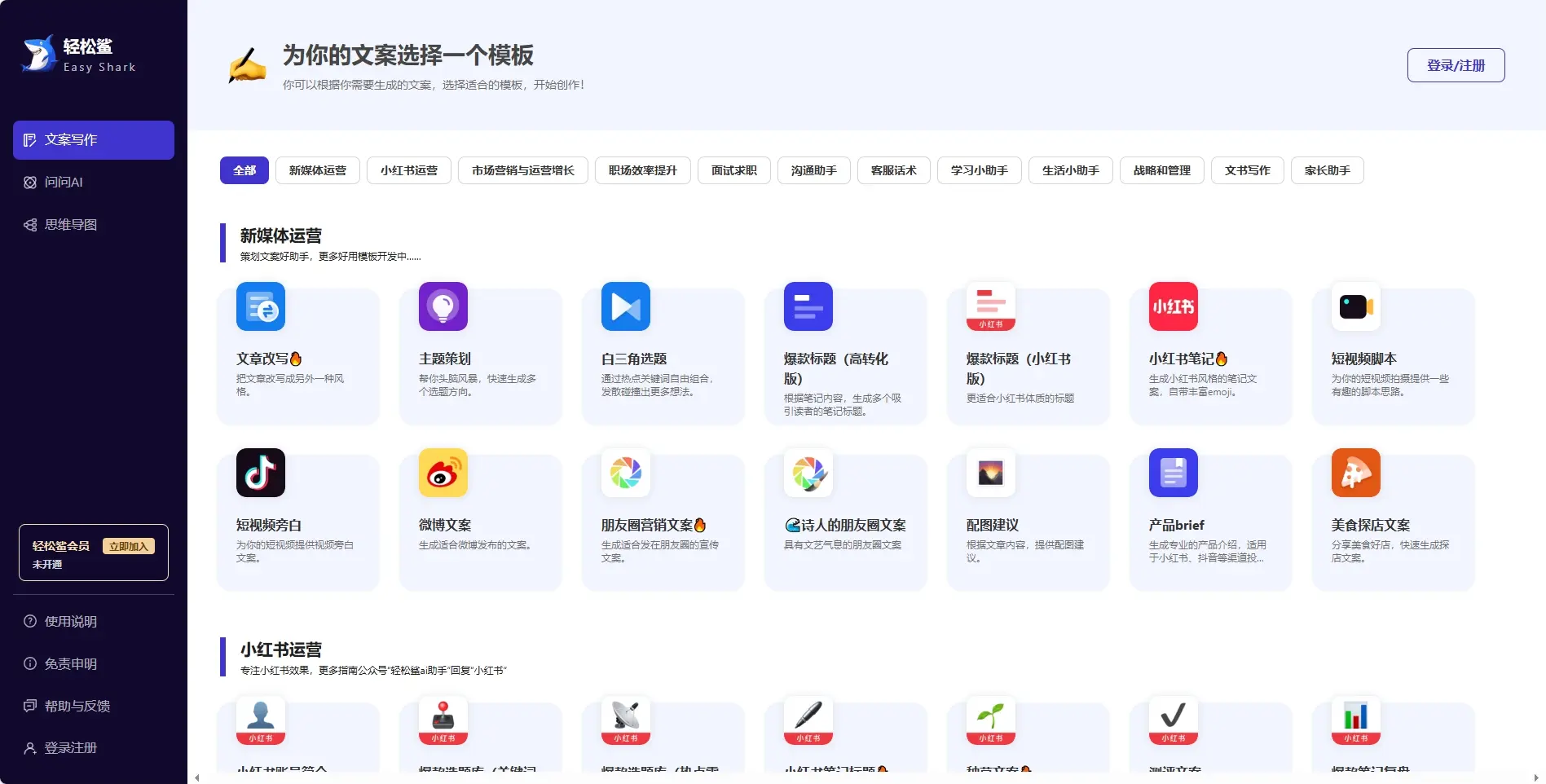Open 使用说明 in sidebar
Screen dimensions: 1546x784
click(x=94, y=621)
